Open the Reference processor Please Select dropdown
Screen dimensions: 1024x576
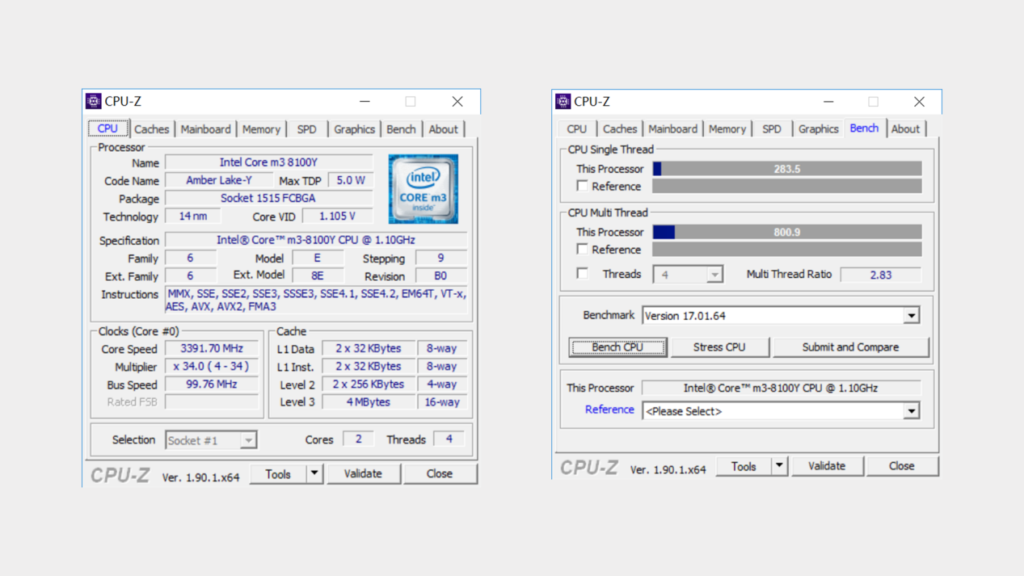910,410
